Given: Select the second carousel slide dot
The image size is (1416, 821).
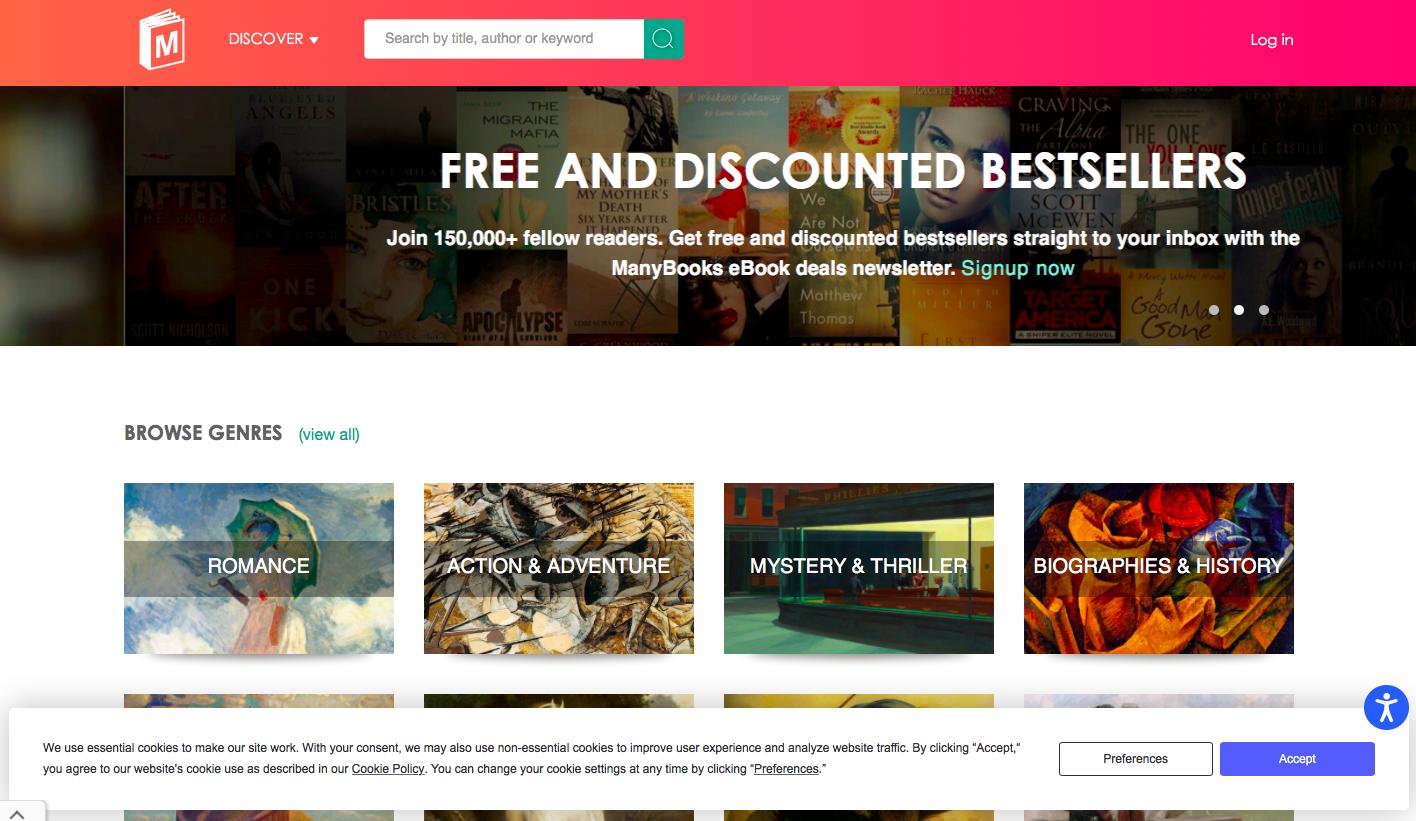Looking at the screenshot, I should (x=1239, y=310).
